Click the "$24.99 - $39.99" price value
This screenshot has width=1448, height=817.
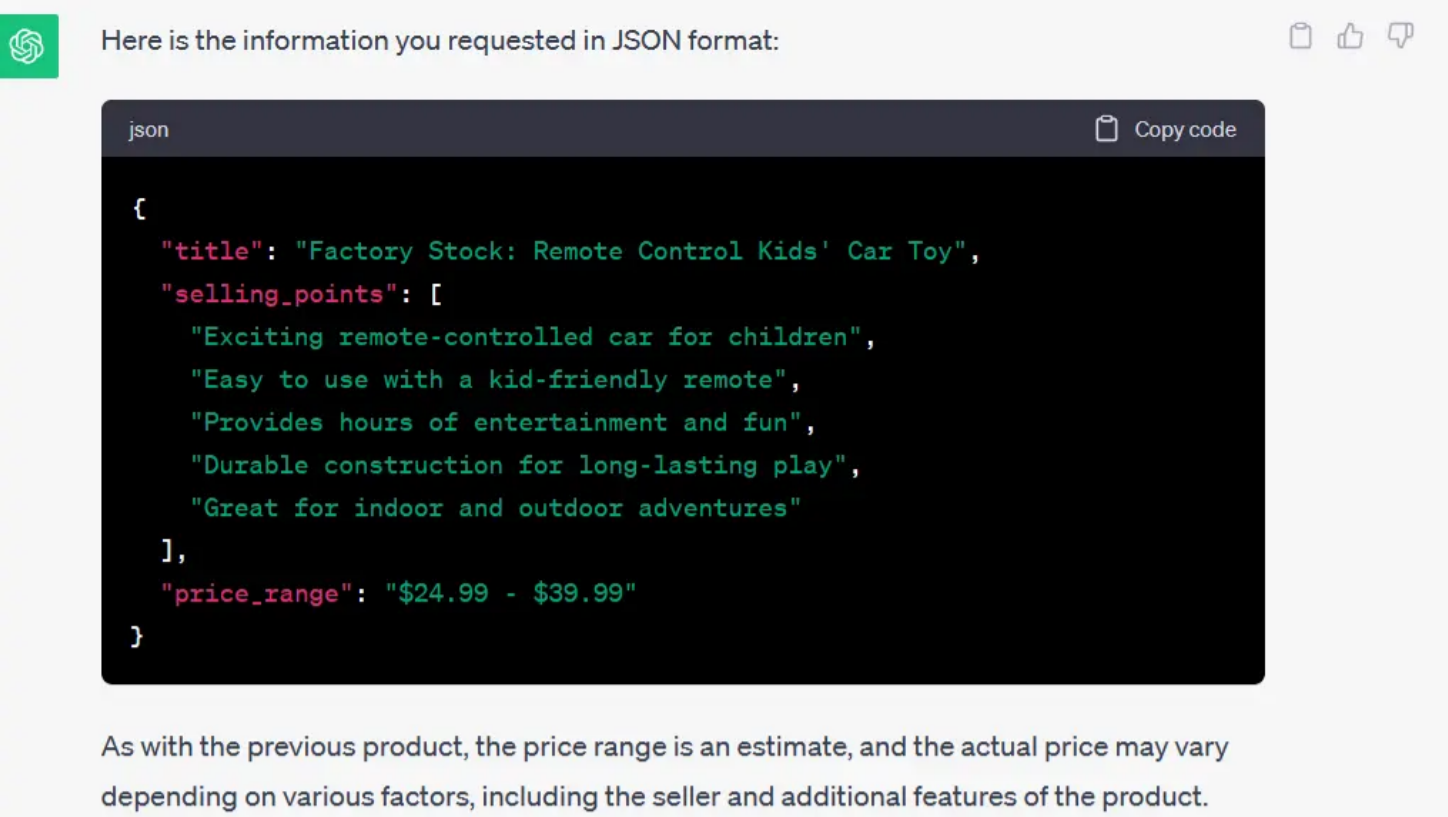[x=511, y=593]
